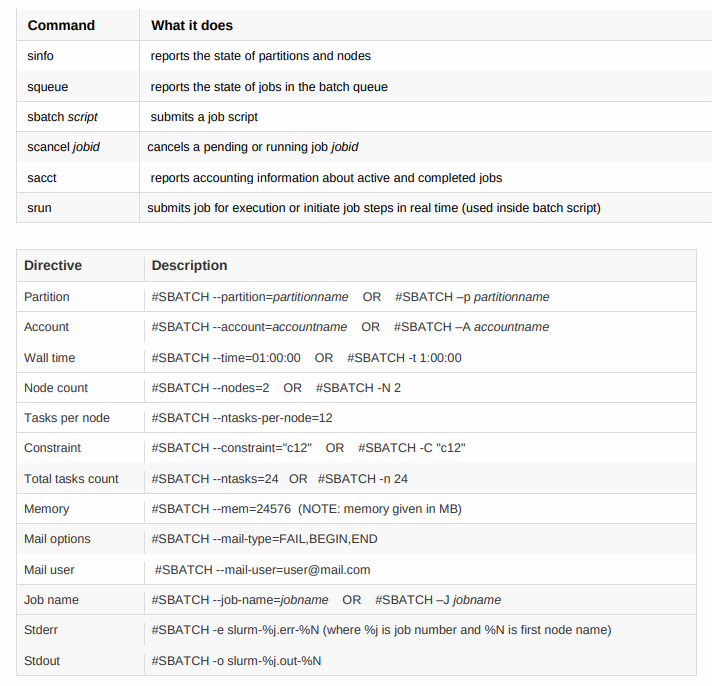The width and height of the screenshot is (712, 686).
Task: Click the Tasks per node label
Action: (x=67, y=418)
